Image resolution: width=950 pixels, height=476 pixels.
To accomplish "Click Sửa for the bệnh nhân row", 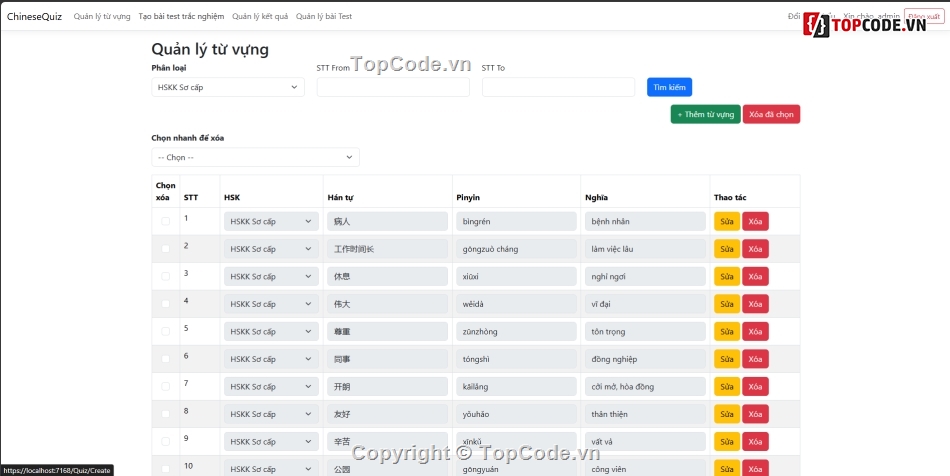I will [727, 222].
